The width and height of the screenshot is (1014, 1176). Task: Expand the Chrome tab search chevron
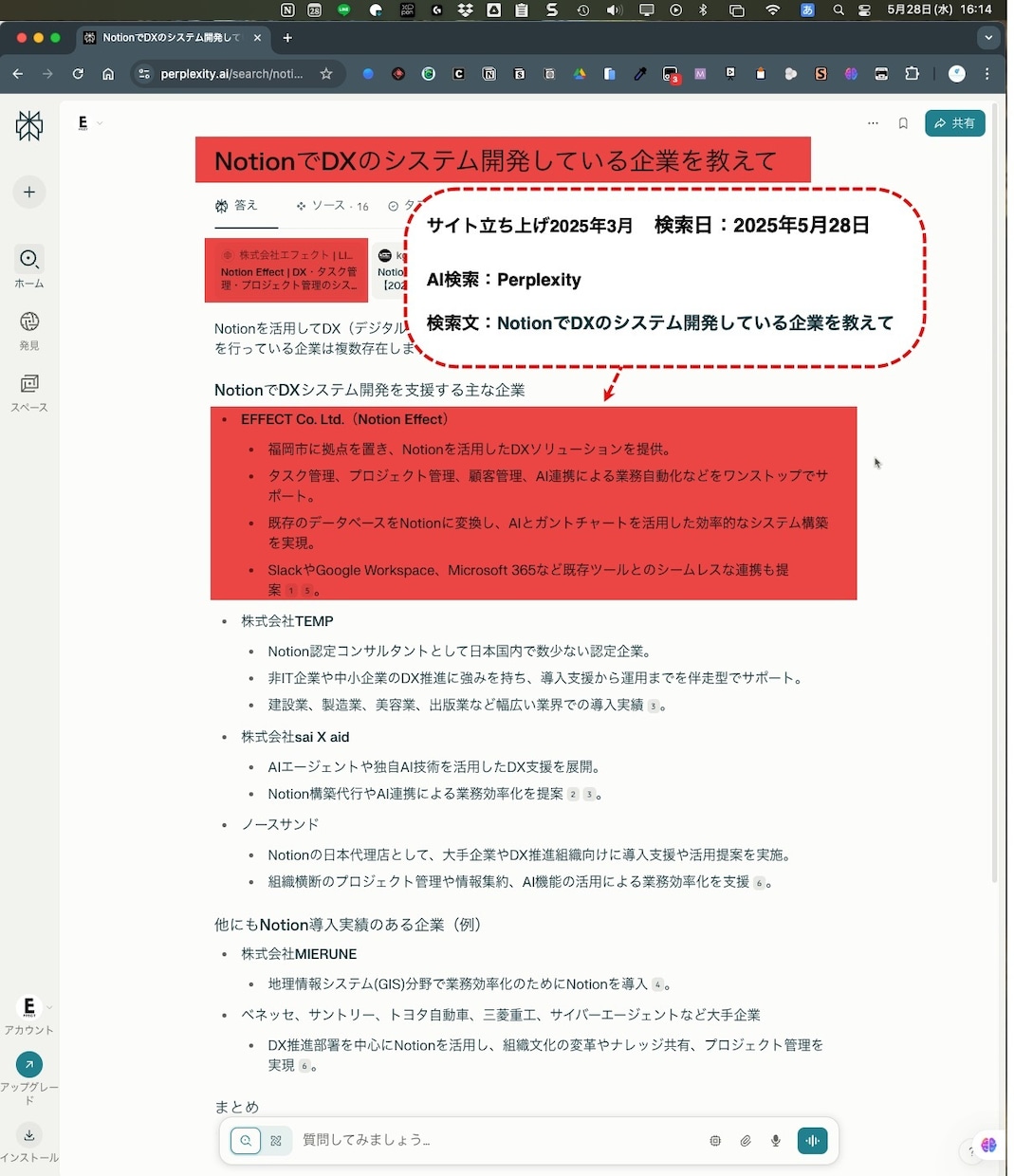pyautogui.click(x=988, y=38)
